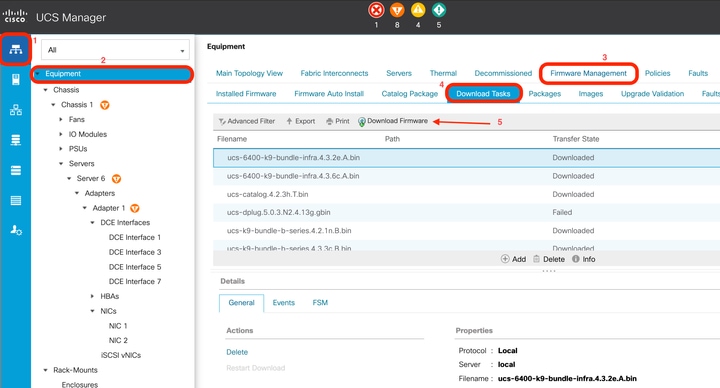Open the SAN navigation rail icon
The image size is (720, 388).
pos(16,140)
